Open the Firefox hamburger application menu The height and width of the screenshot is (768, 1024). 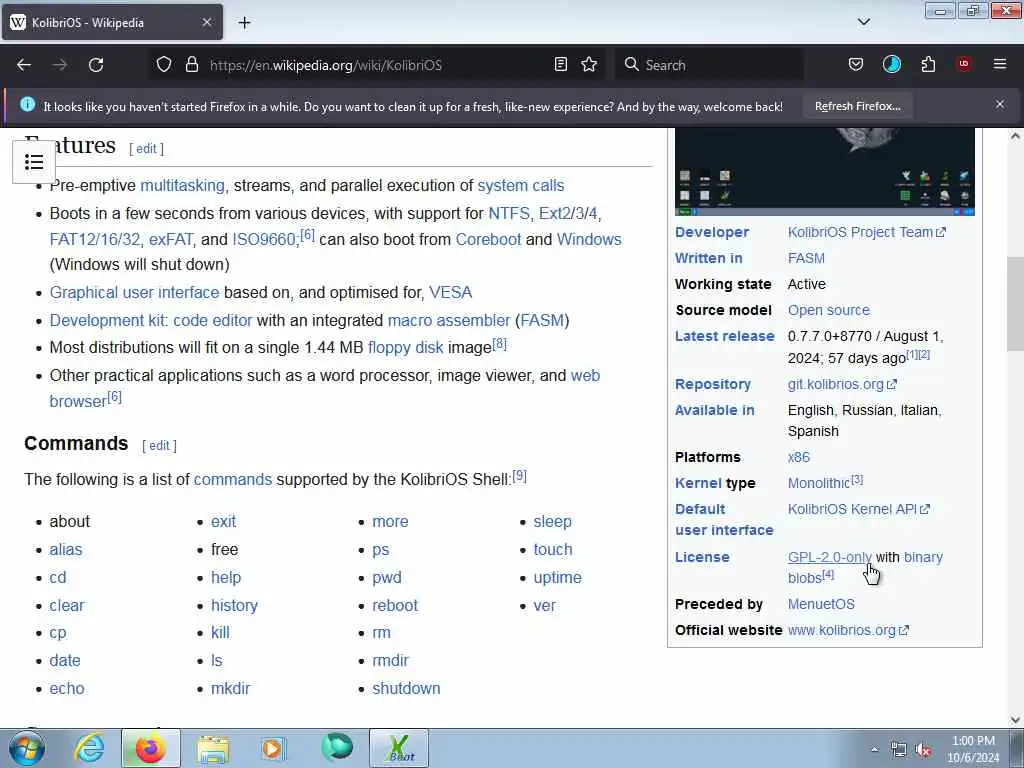click(x=1000, y=64)
